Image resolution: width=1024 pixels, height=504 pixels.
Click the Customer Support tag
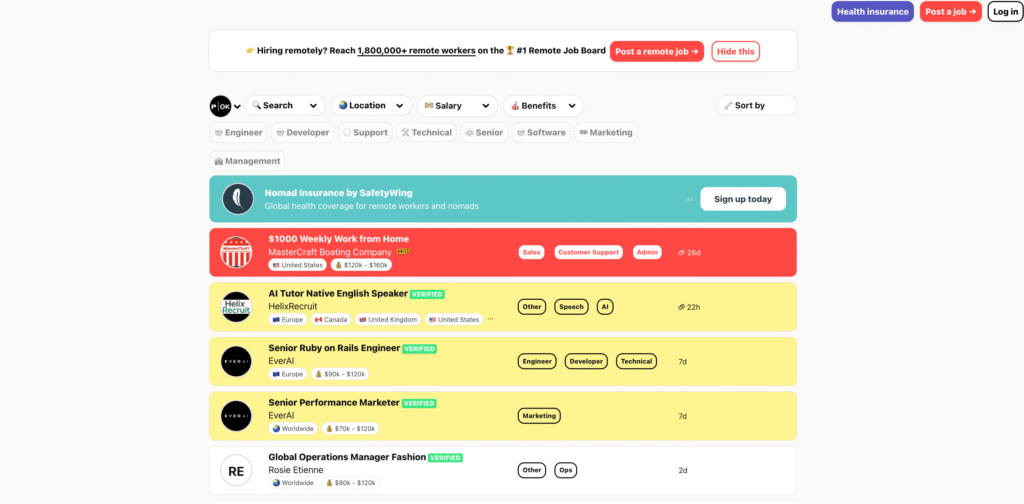click(x=588, y=253)
